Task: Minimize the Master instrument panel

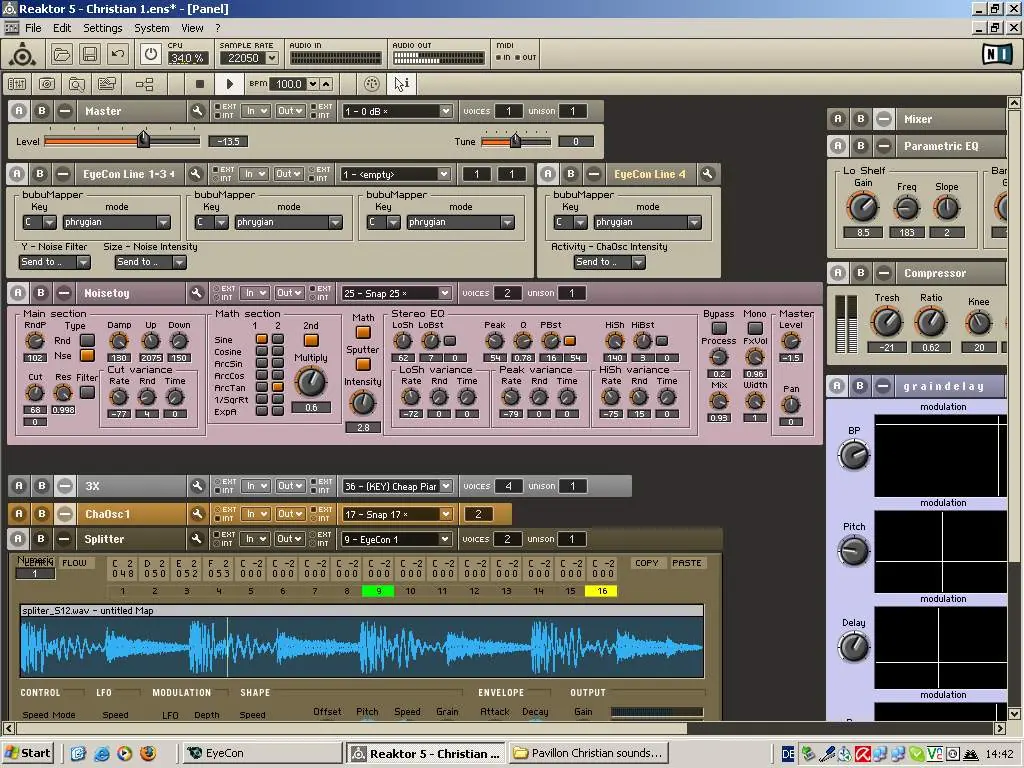Action: [65, 111]
